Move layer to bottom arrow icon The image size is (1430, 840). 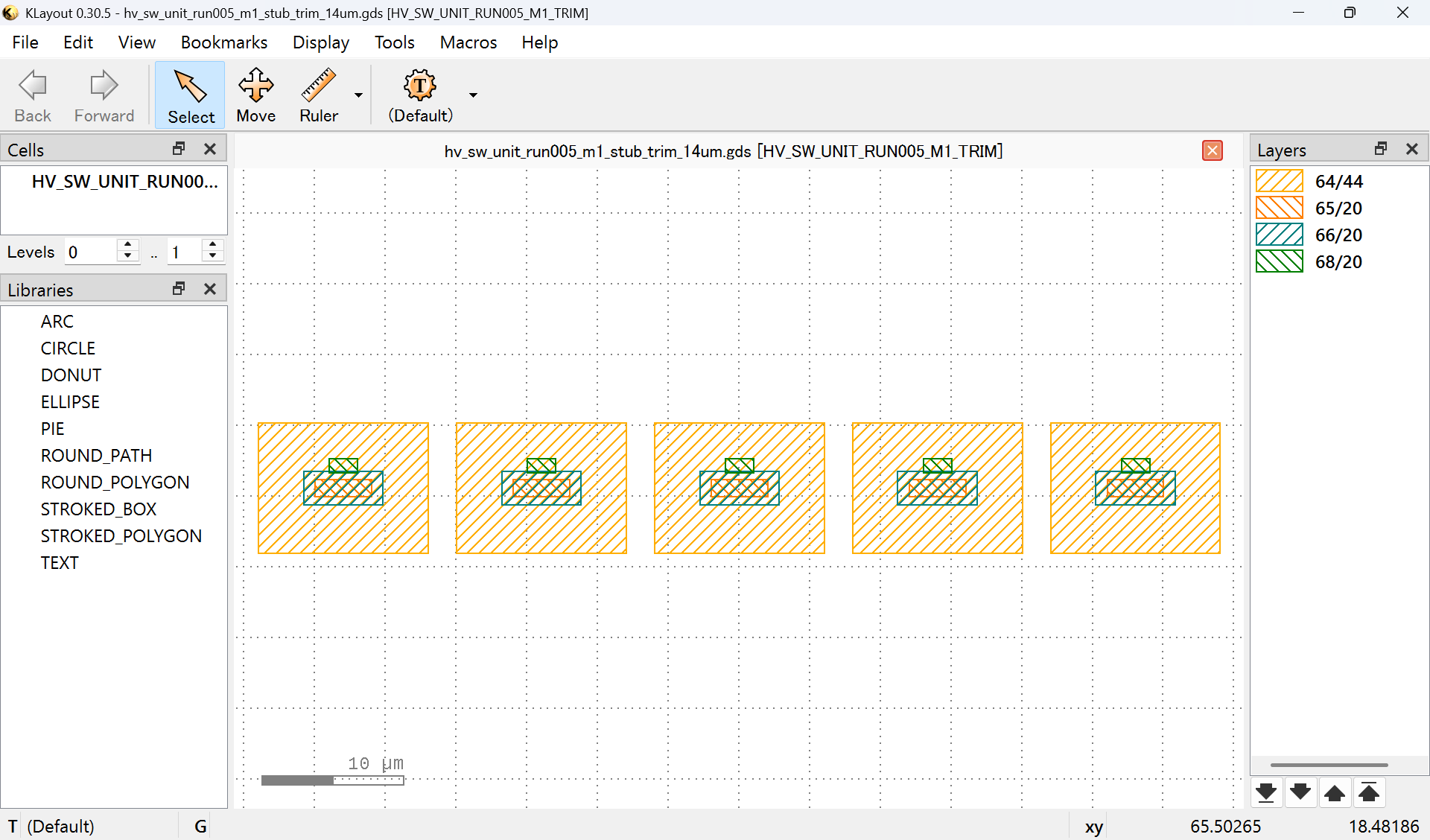[1266, 792]
